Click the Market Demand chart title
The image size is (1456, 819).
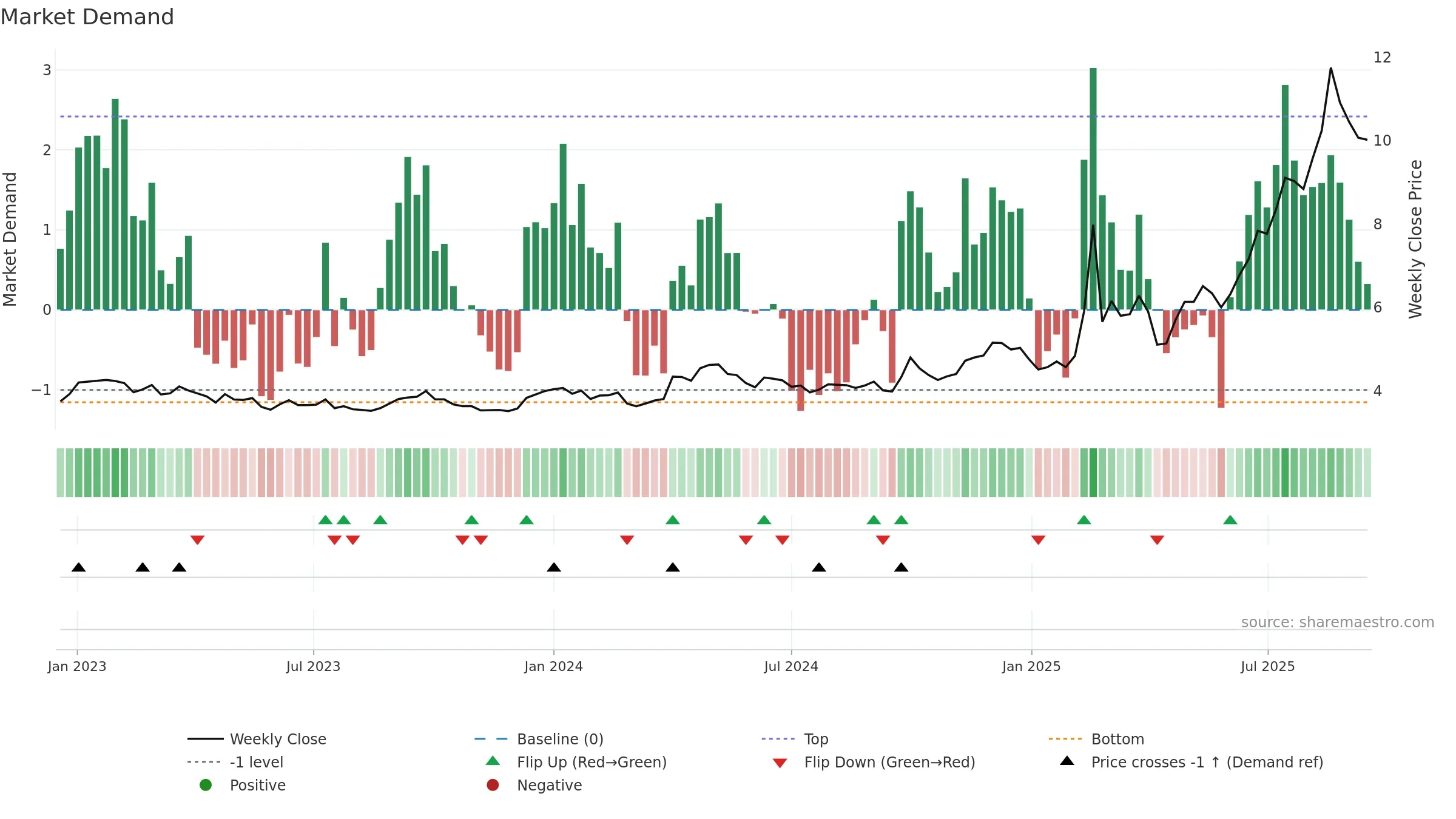[87, 17]
